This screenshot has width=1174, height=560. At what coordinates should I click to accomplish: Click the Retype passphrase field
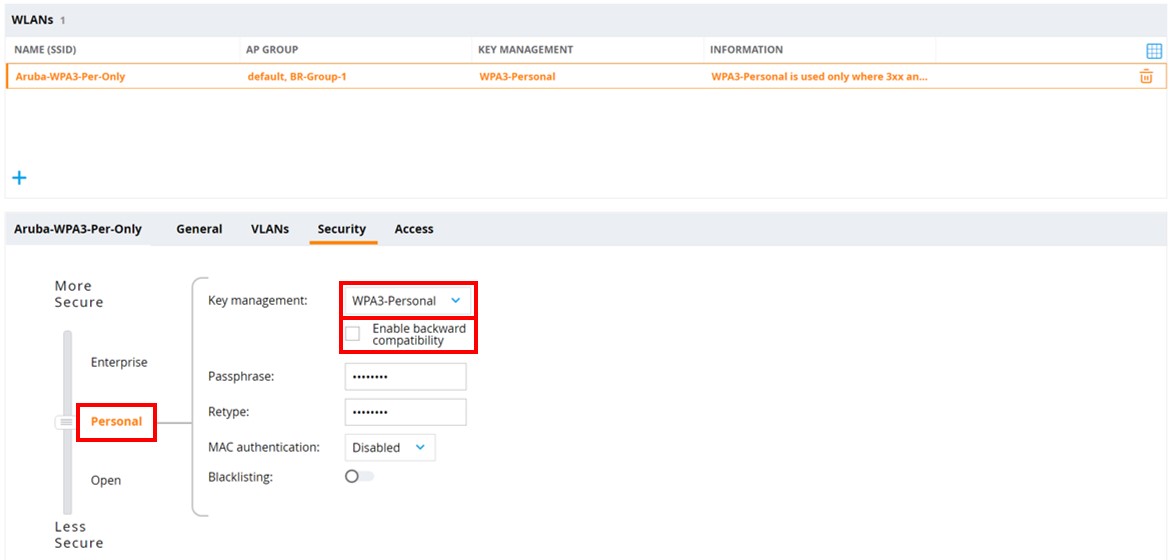point(405,412)
